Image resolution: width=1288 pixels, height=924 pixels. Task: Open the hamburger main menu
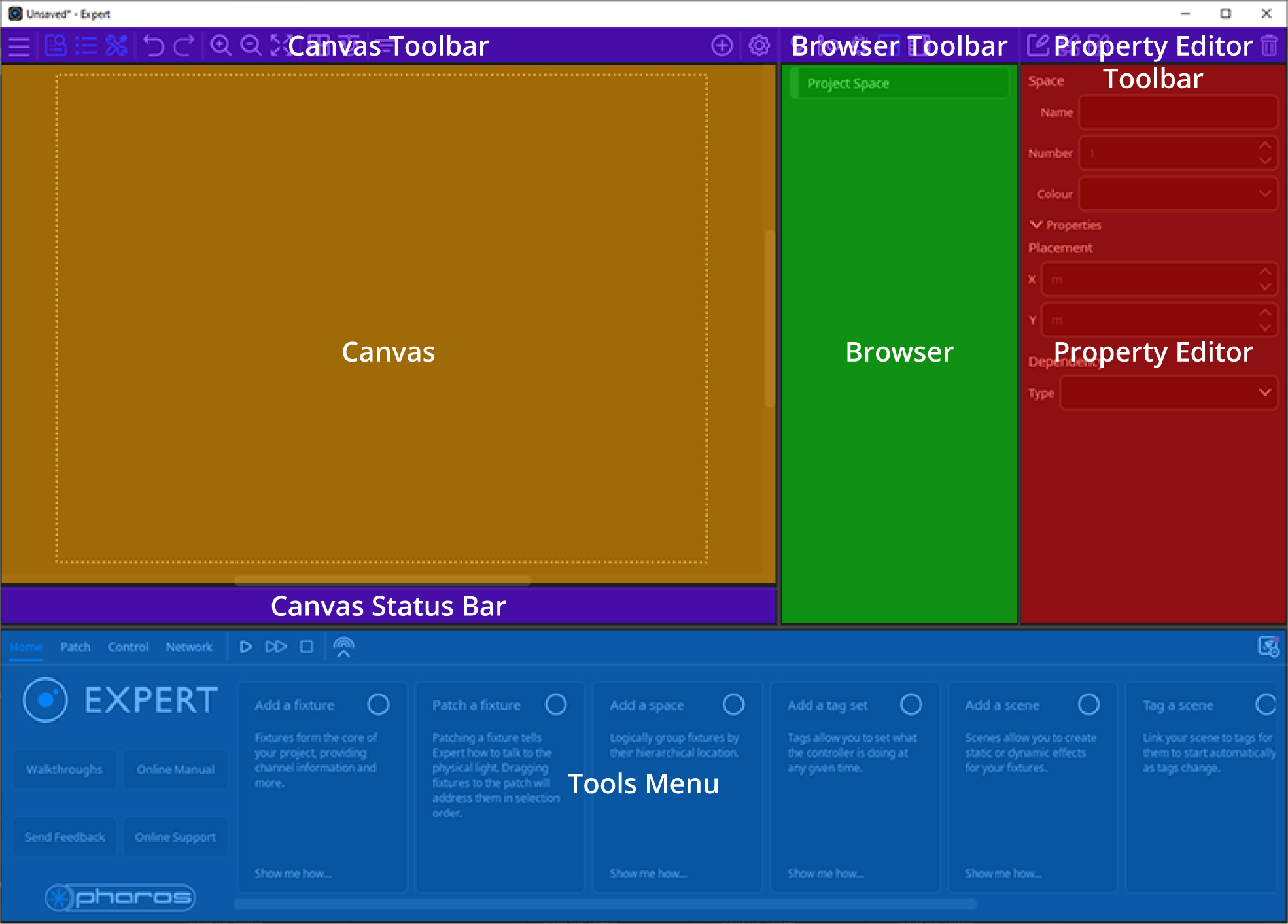[x=19, y=46]
